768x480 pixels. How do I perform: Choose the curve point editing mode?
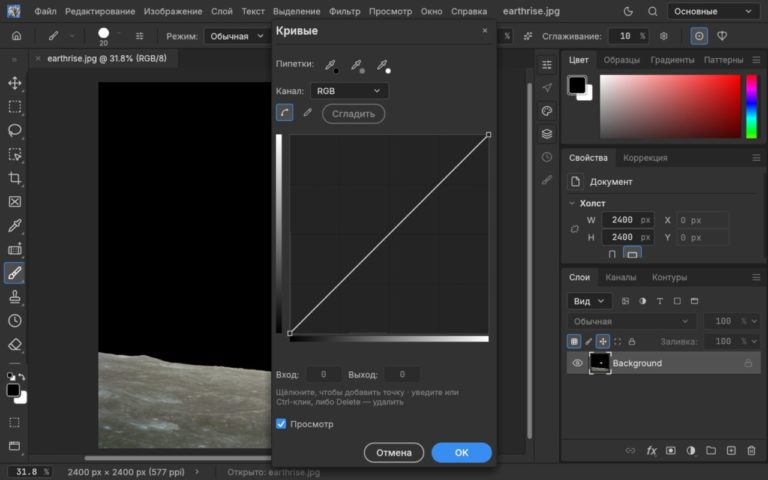pos(285,113)
